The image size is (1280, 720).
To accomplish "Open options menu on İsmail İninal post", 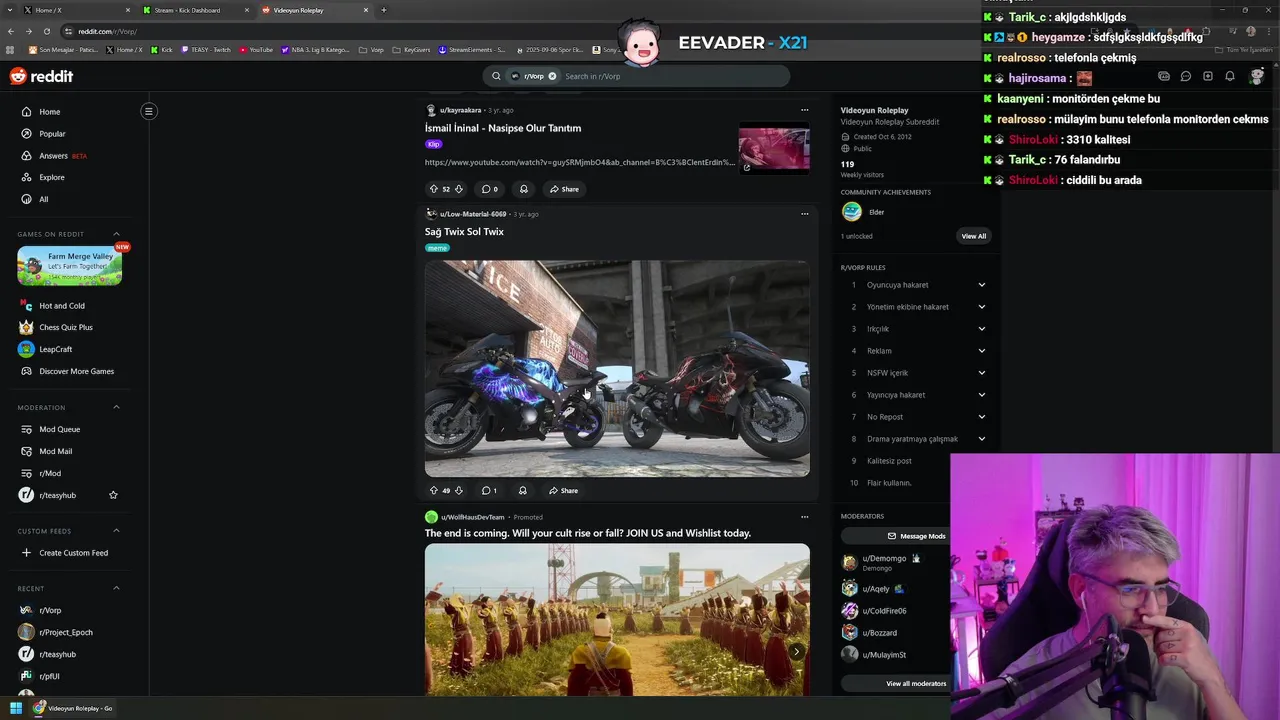I will point(804,110).
